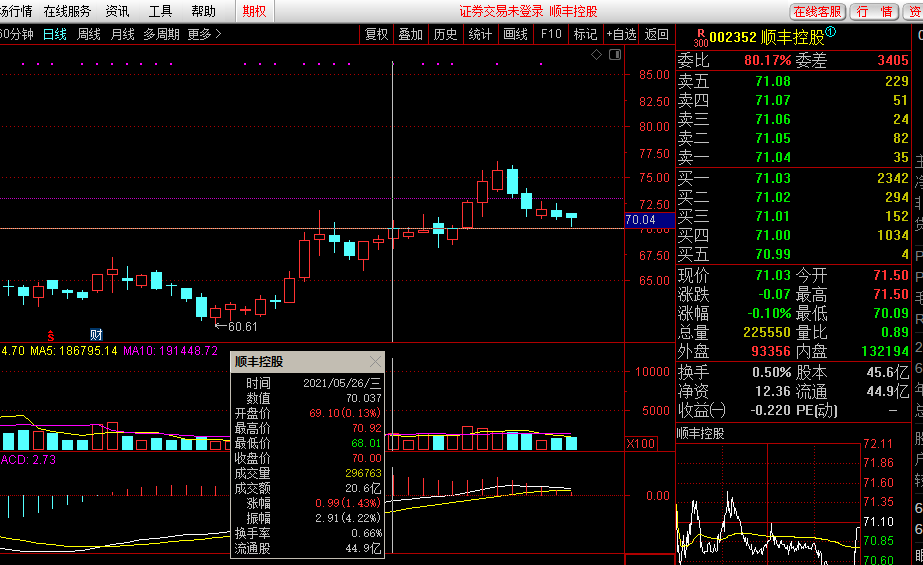Click the circled 1 badge after 顺丰控股
923x565 pixels.
pos(831,32)
